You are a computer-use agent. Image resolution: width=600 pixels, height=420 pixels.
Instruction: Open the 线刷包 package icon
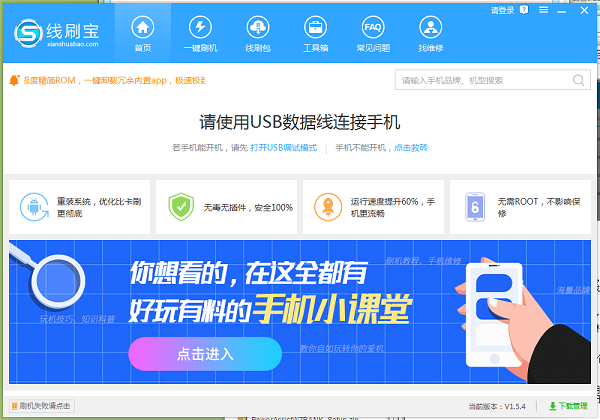257,30
